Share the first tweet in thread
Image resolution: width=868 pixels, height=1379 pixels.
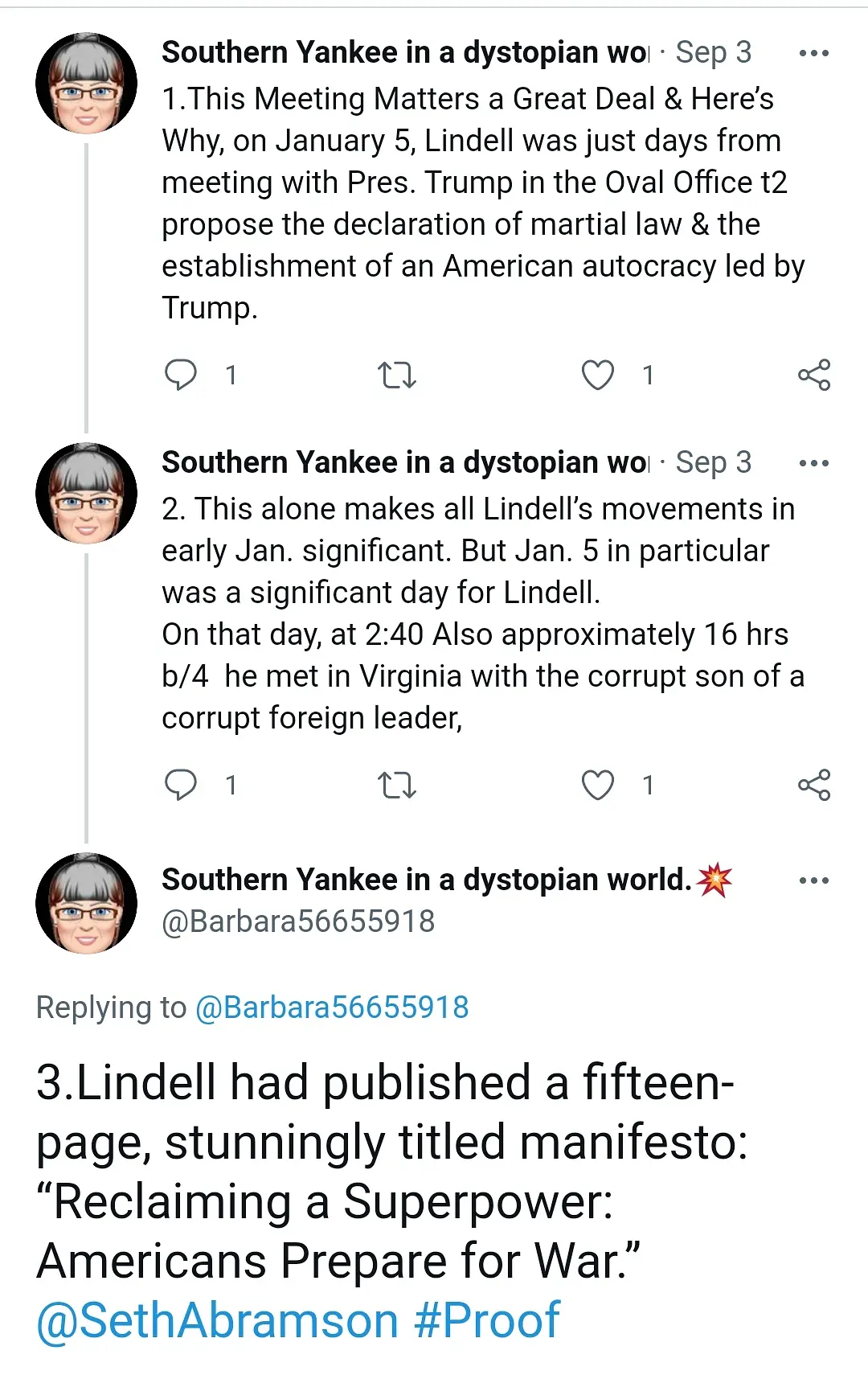813,375
